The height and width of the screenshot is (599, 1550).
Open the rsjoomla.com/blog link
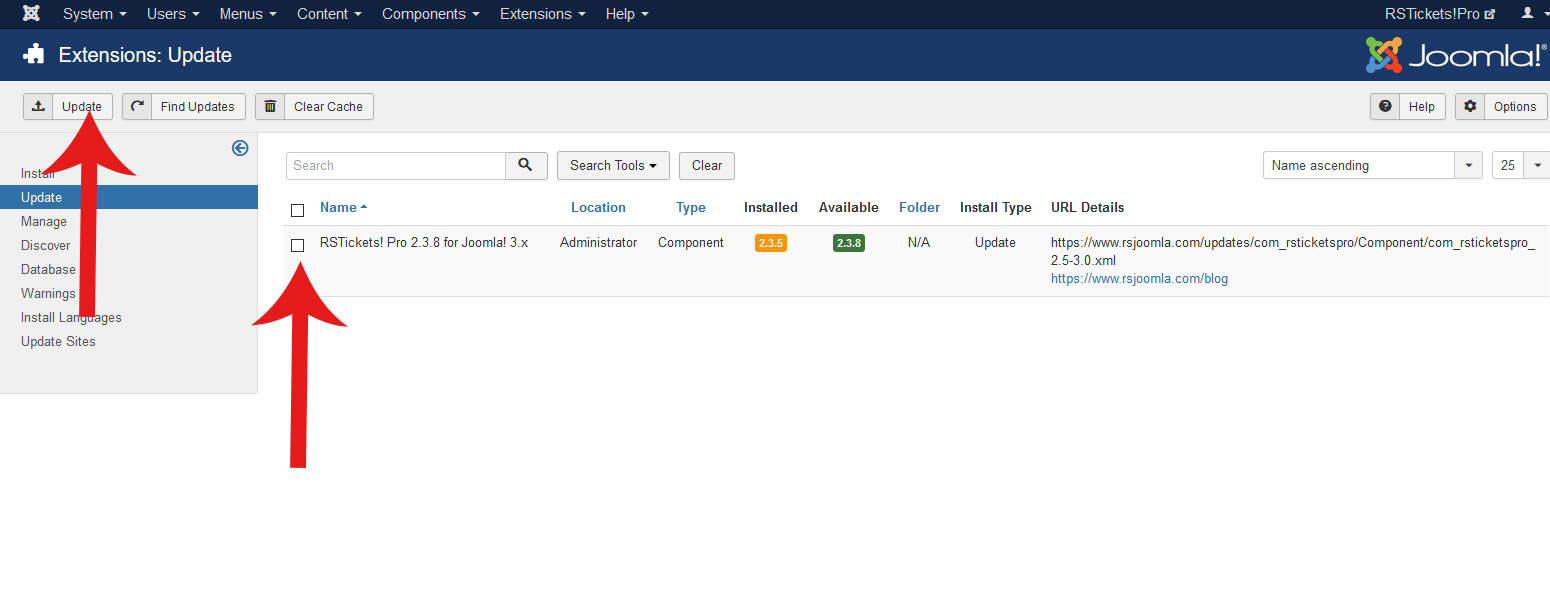[1139, 279]
